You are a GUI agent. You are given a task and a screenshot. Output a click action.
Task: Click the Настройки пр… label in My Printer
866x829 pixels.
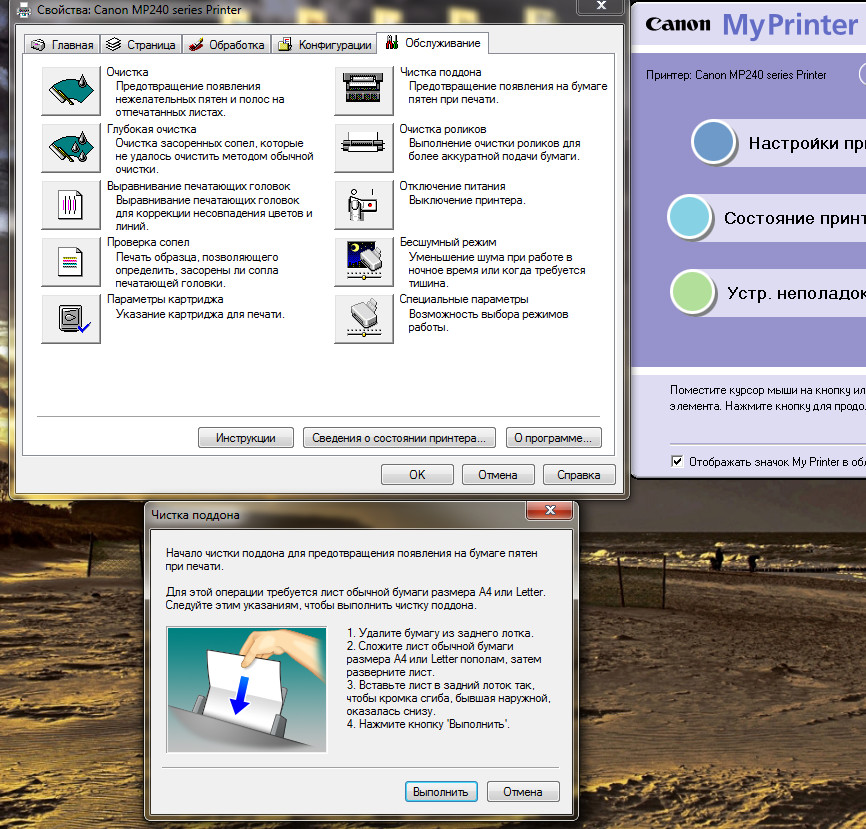coord(807,144)
